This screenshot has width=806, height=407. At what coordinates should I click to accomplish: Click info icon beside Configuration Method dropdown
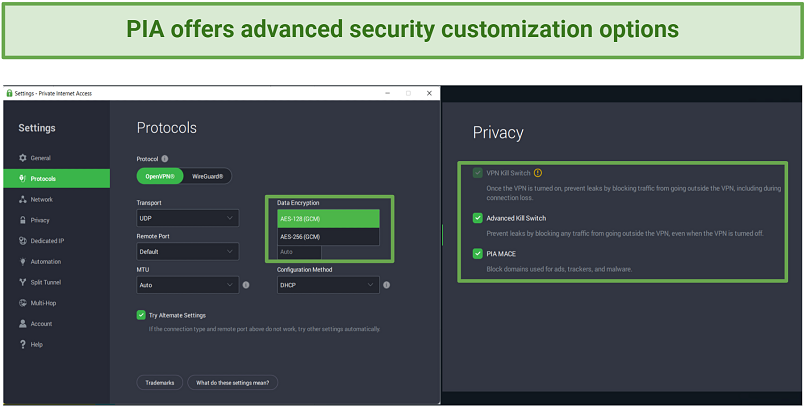click(x=386, y=285)
